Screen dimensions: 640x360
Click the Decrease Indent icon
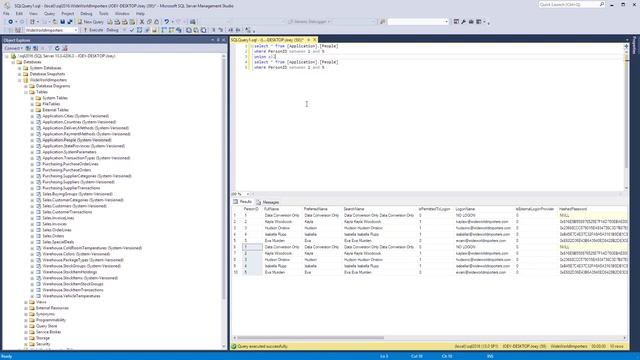[x=231, y=30]
